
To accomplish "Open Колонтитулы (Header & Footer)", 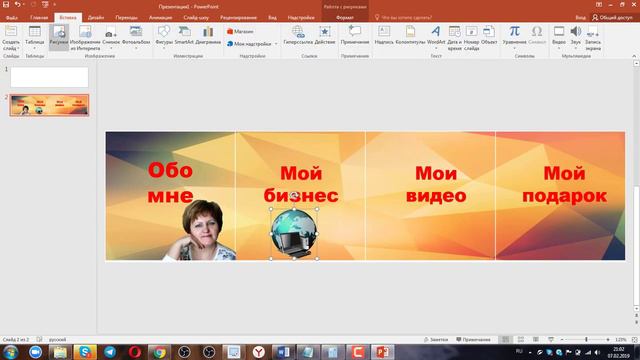I will [410, 35].
